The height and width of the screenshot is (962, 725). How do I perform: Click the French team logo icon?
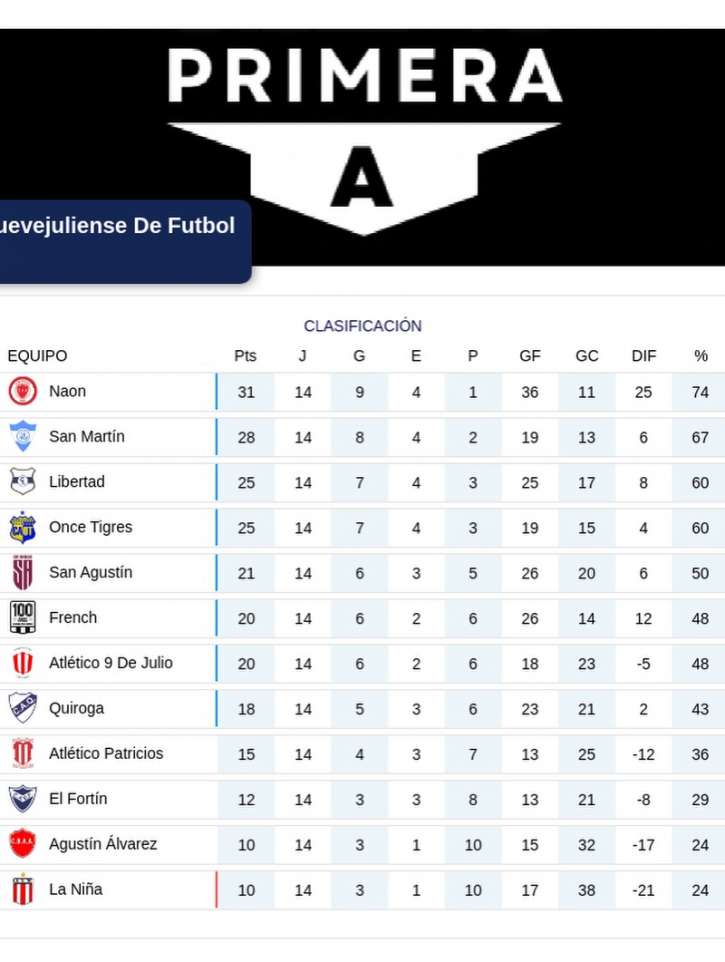[x=22, y=618]
